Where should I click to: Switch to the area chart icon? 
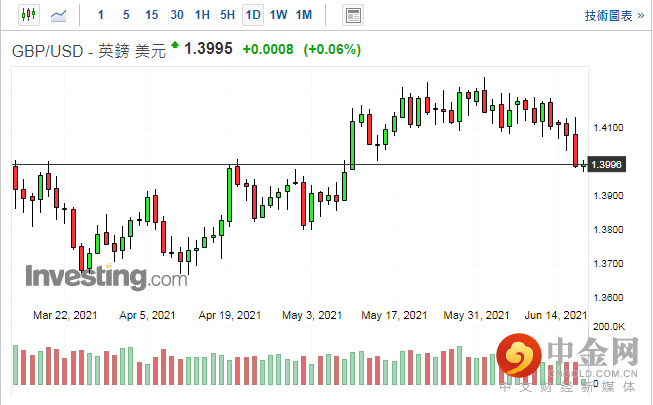(x=60, y=15)
